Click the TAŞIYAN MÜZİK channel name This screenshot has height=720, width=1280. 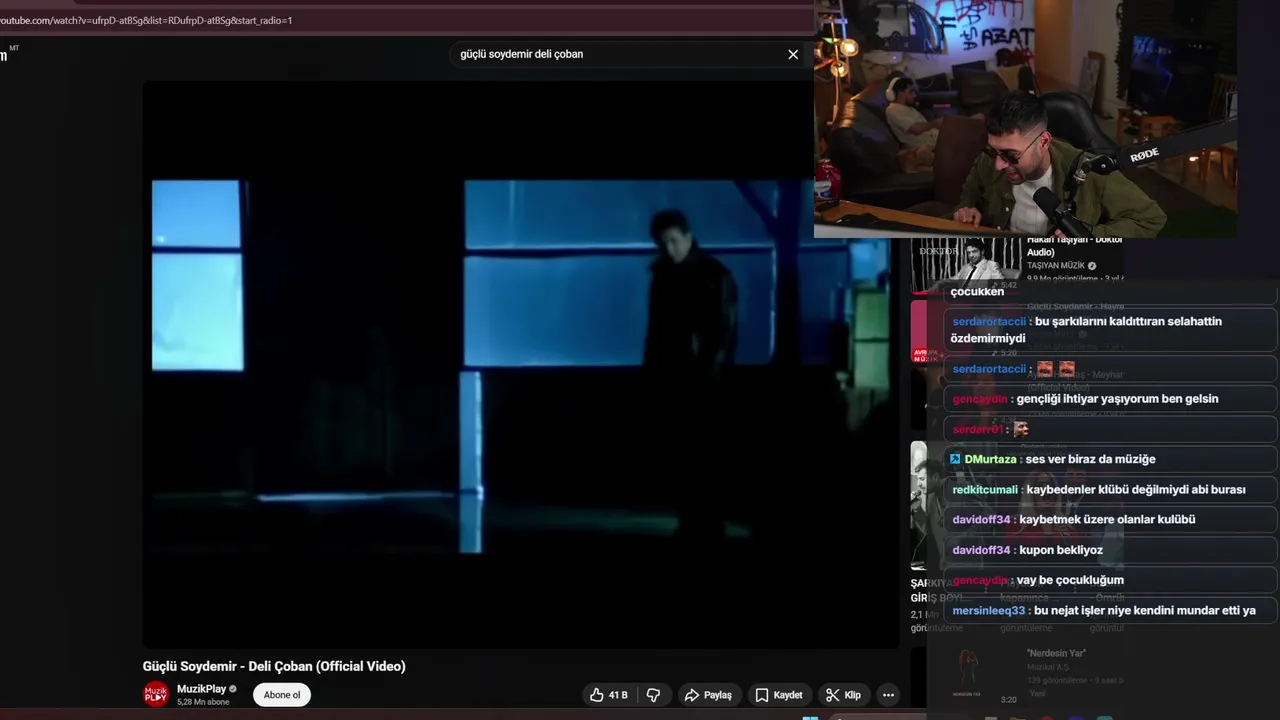coord(1056,266)
